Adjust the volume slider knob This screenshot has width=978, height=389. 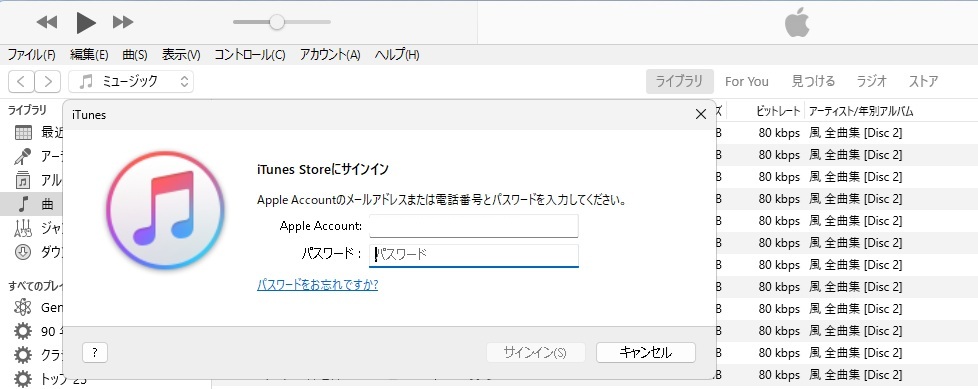[x=277, y=22]
